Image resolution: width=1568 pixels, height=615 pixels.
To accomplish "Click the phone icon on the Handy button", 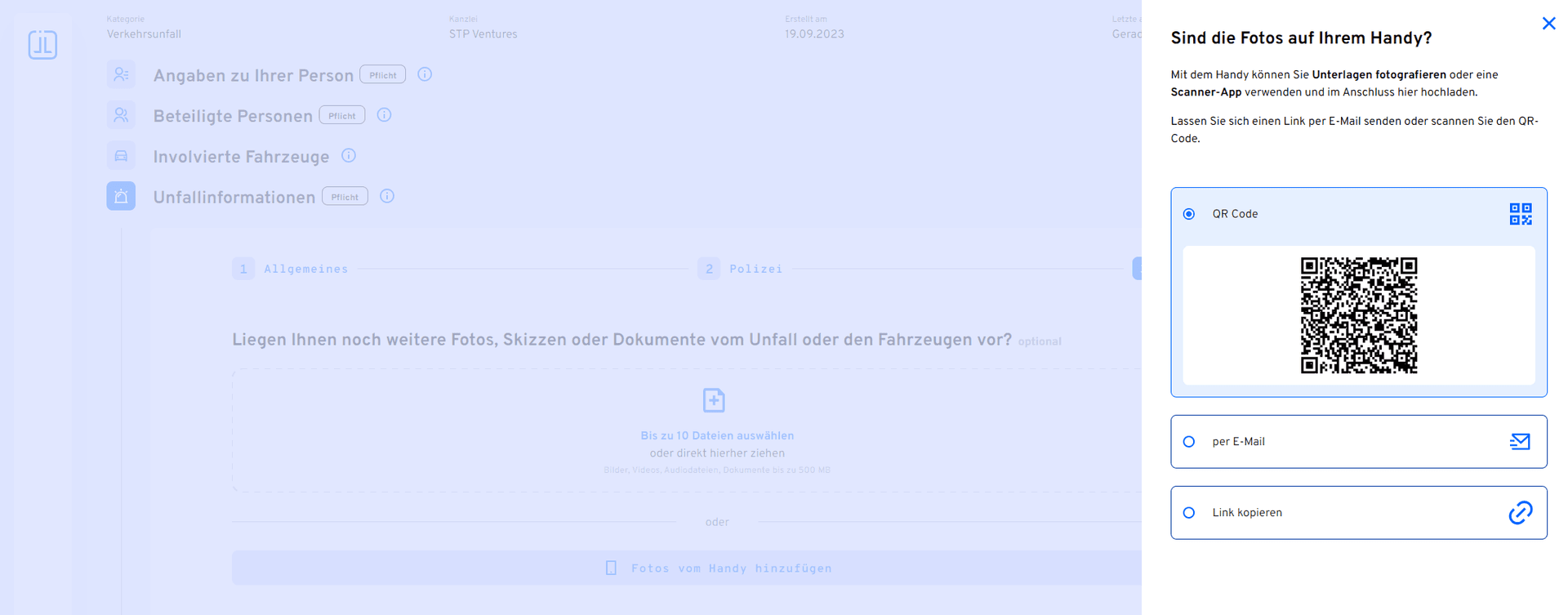I will (611, 568).
